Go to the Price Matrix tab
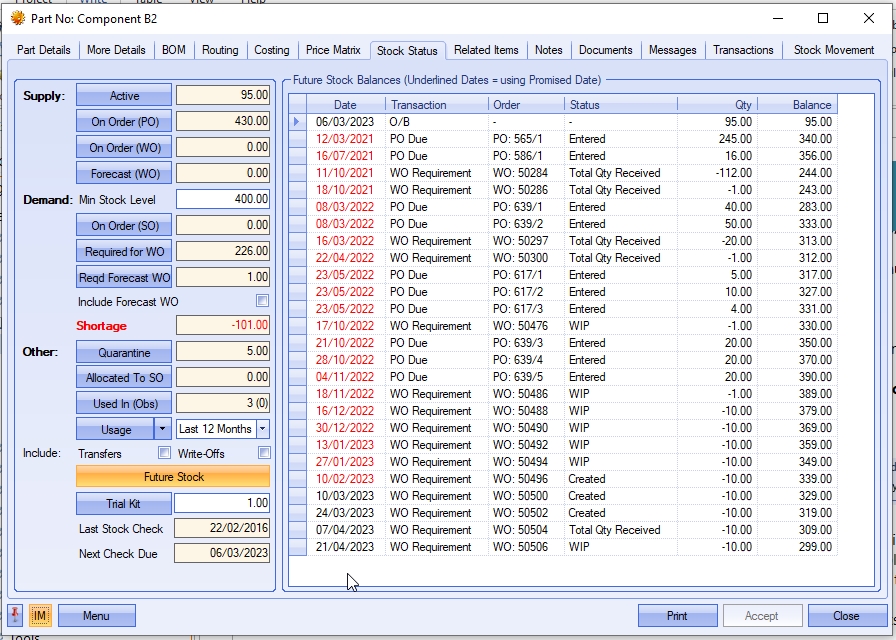Viewport: 896px width, 640px height. pyautogui.click(x=333, y=50)
